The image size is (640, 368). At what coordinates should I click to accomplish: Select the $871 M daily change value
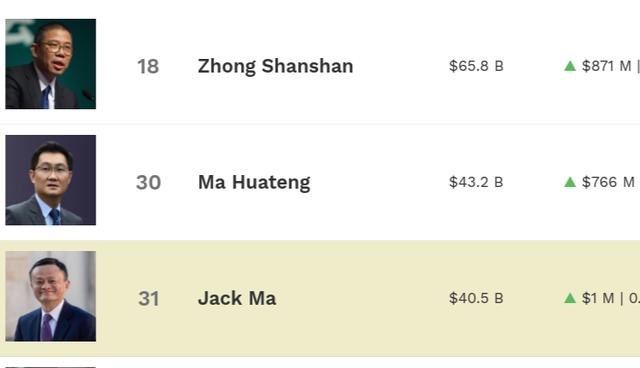(607, 66)
